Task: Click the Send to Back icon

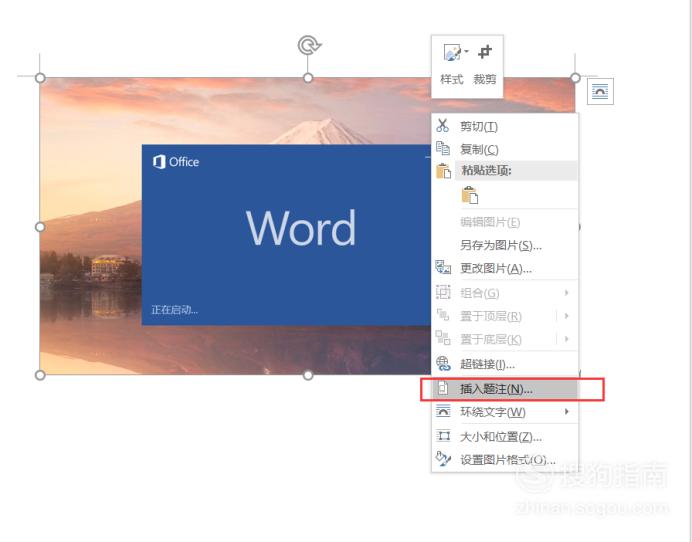Action: (x=443, y=338)
